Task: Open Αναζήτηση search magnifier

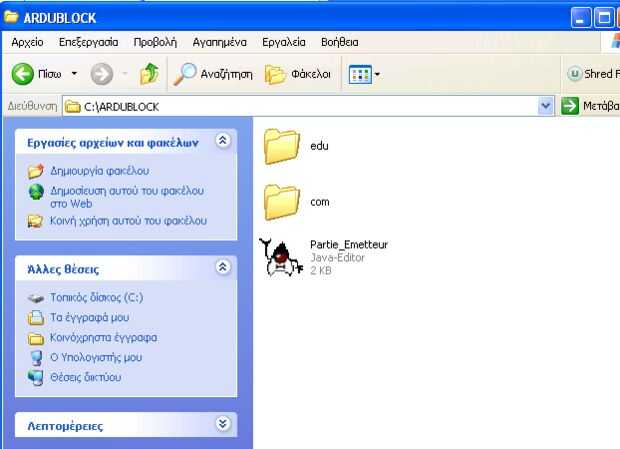Action: (185, 74)
